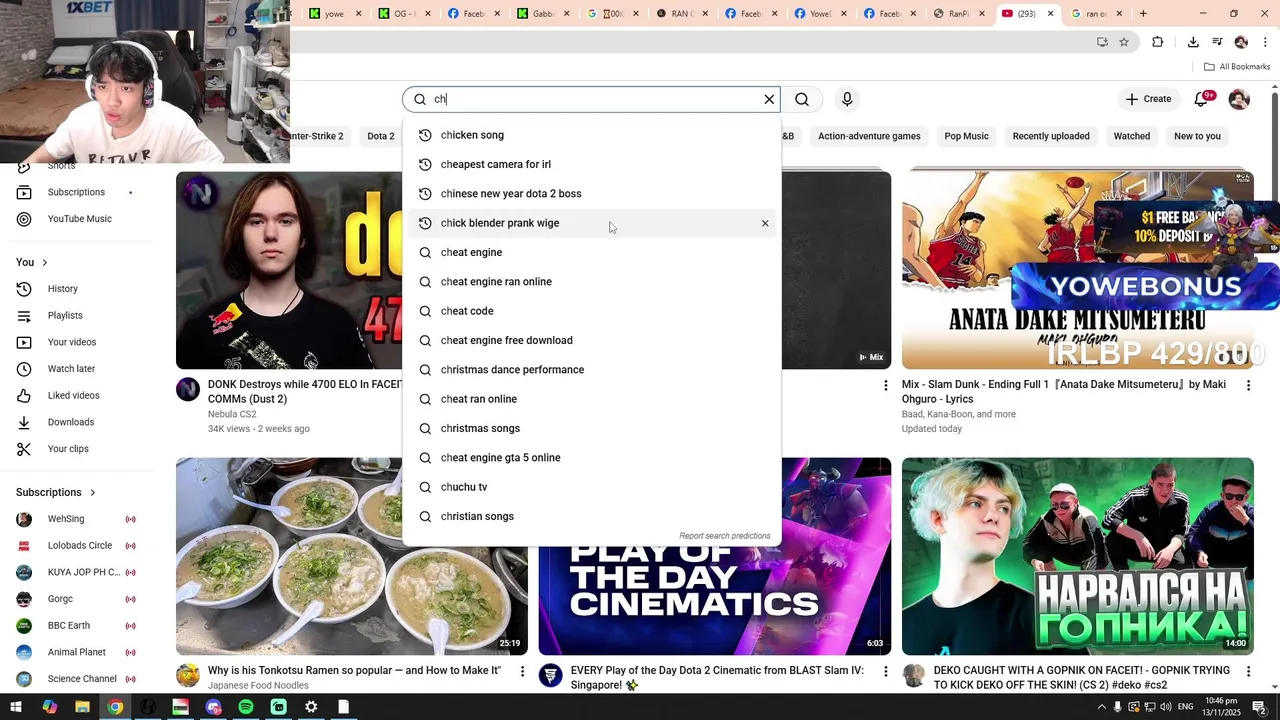The width and height of the screenshot is (1280, 720).
Task: Remove 'chick blender prank wige' from history
Action: pos(765,223)
